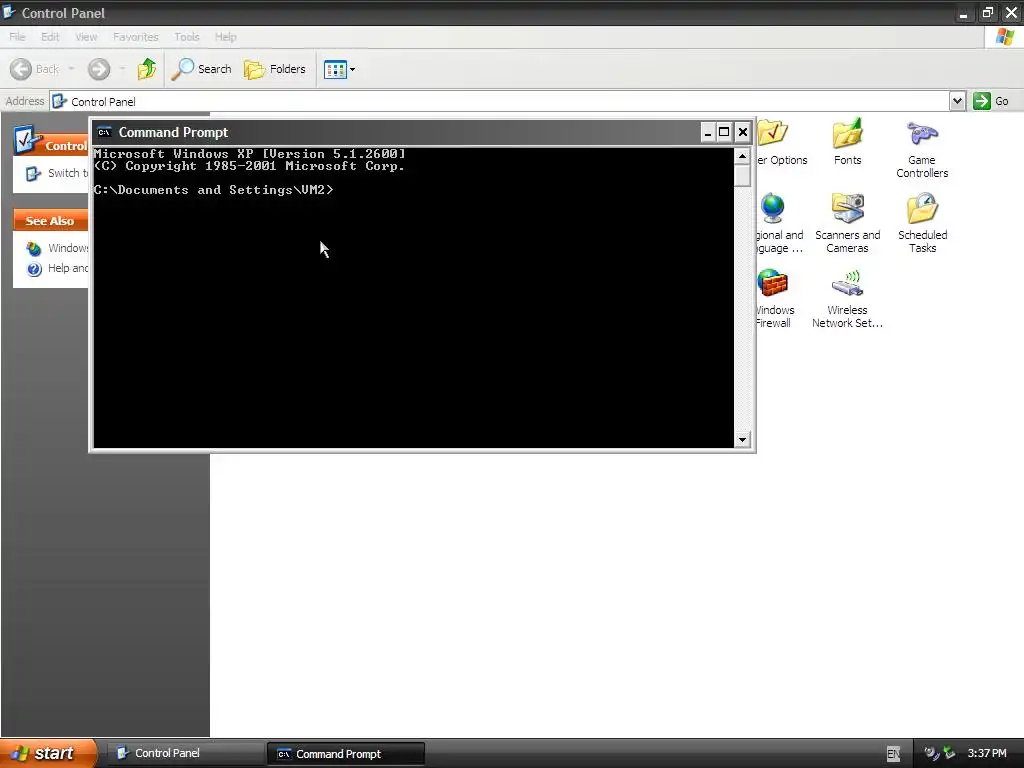
Task: Minimize the Command Prompt window
Action: tap(707, 133)
